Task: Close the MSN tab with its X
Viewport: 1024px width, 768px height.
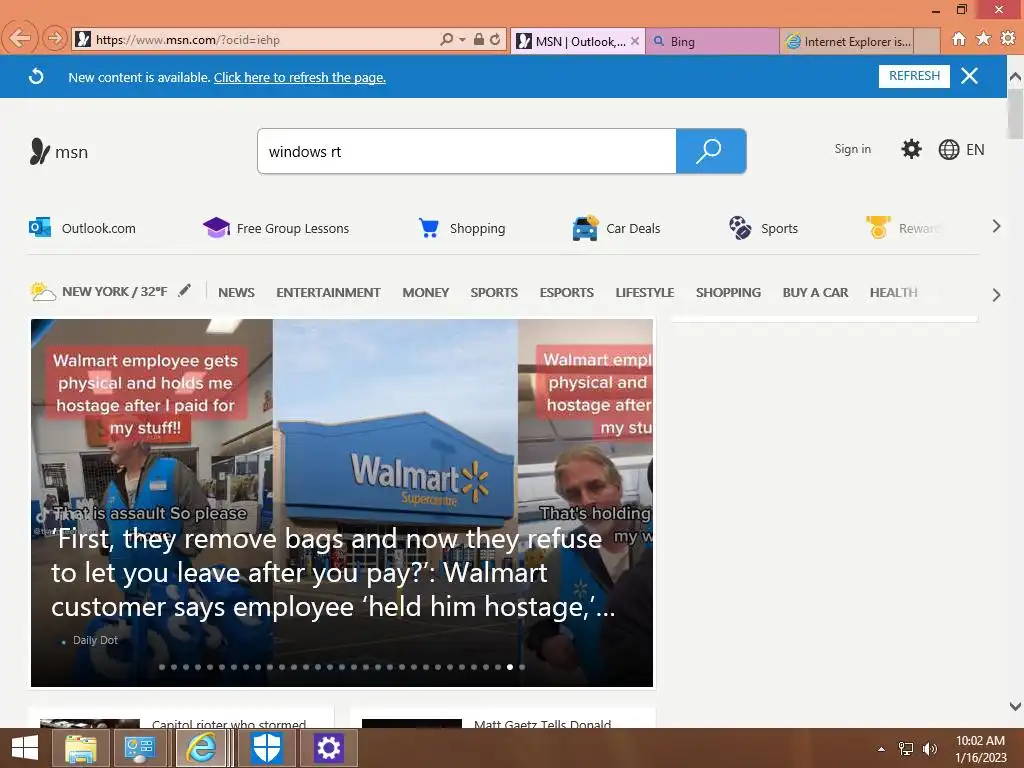Action: pos(634,41)
